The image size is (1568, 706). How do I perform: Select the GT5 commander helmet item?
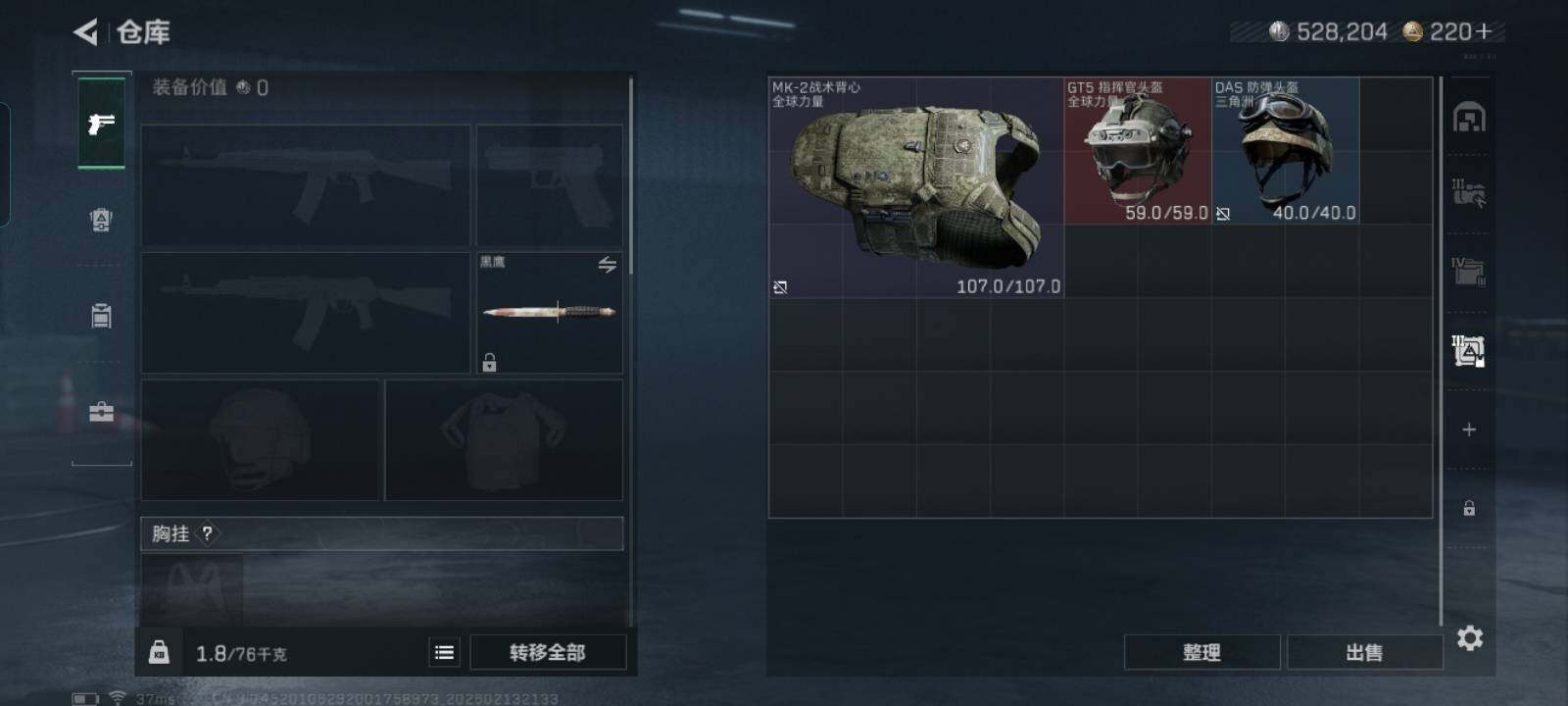1138,151
